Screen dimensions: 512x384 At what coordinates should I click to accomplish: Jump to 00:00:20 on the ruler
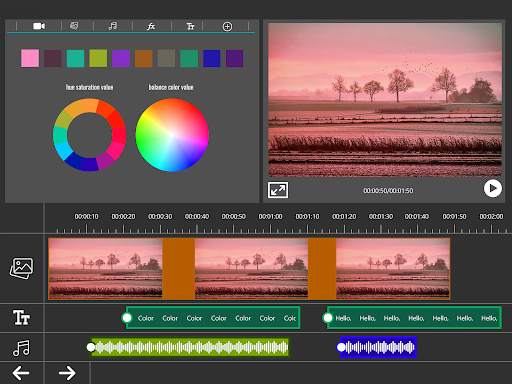click(x=123, y=217)
